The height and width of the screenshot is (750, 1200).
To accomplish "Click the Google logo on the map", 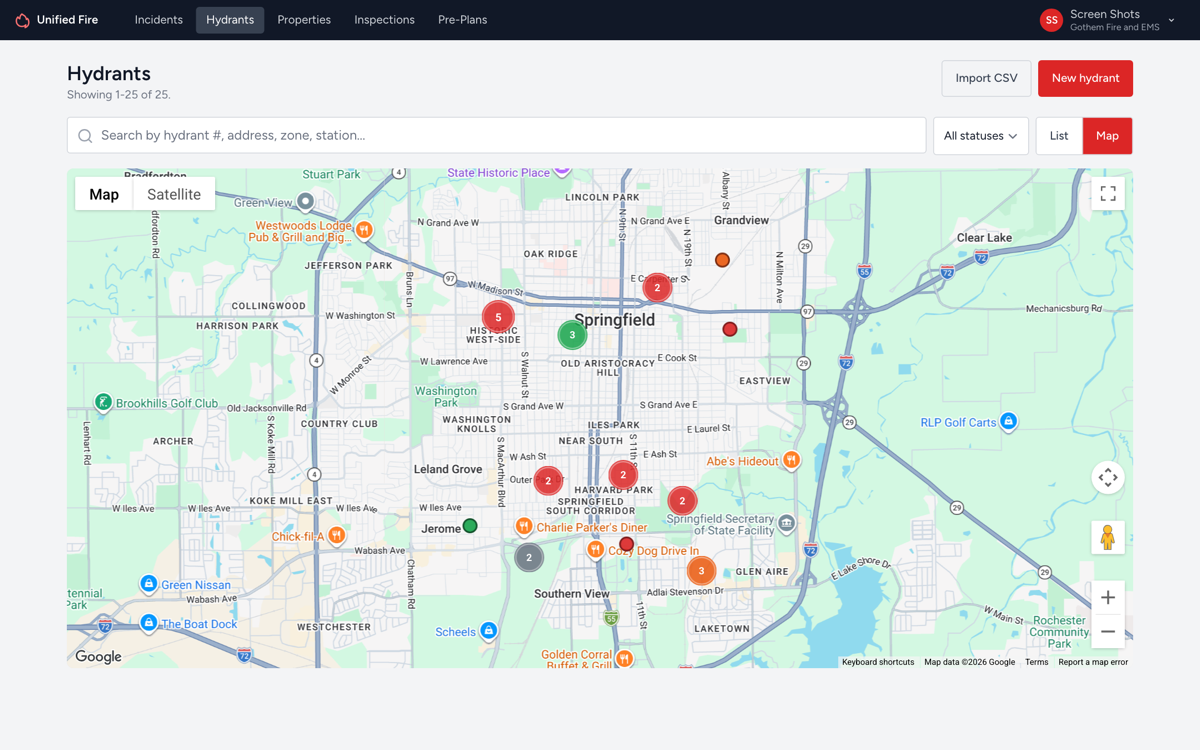I will pyautogui.click(x=98, y=657).
